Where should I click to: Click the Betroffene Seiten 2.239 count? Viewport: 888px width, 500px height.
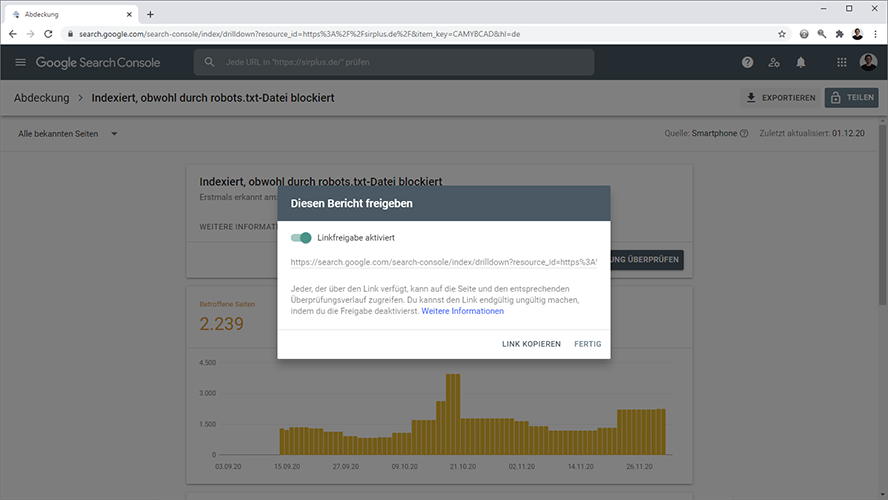pyautogui.click(x=221, y=324)
